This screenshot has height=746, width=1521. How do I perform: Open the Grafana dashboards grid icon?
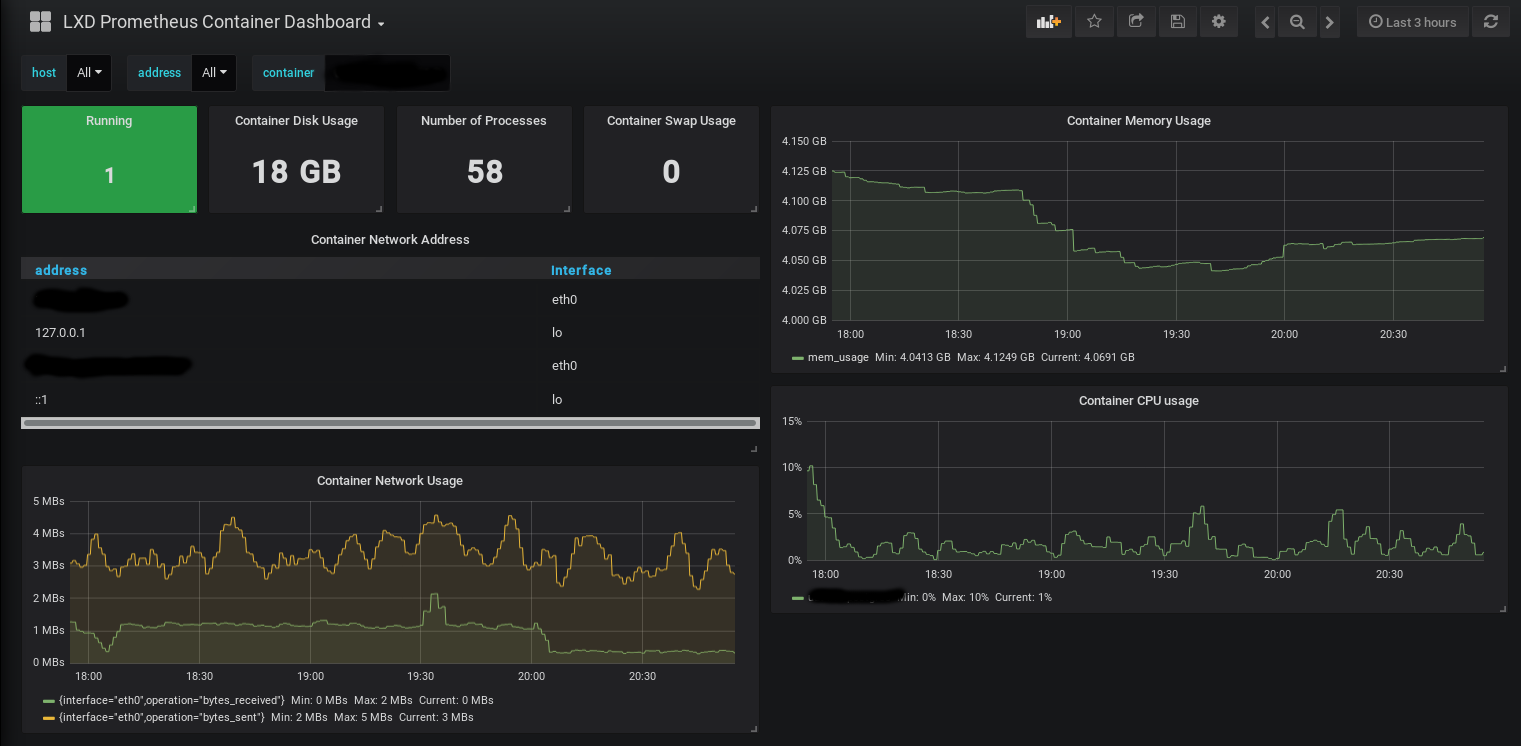(40, 22)
